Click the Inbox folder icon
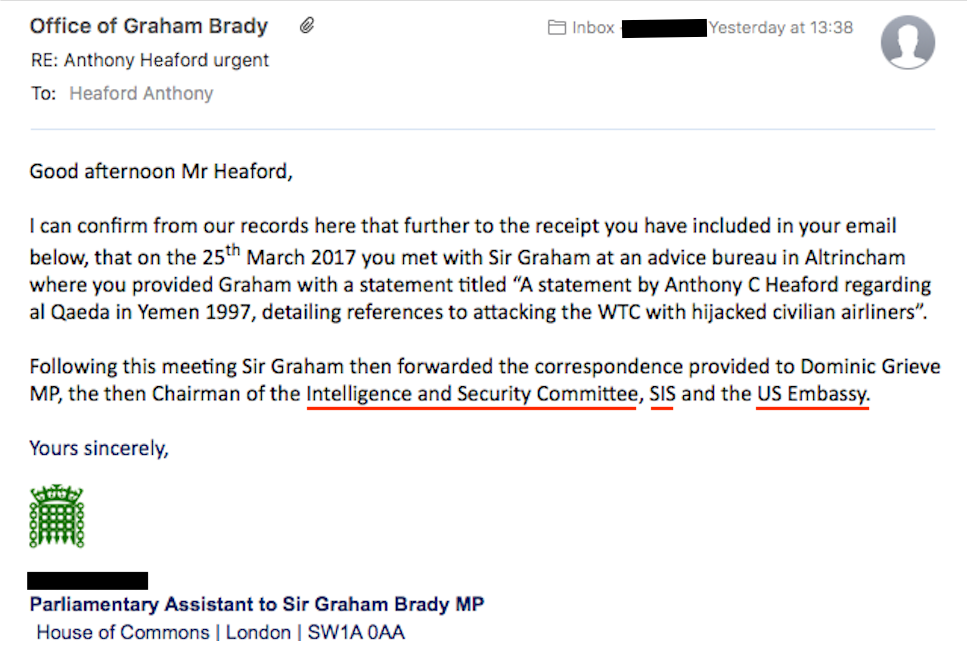This screenshot has width=967, height=660. click(557, 28)
